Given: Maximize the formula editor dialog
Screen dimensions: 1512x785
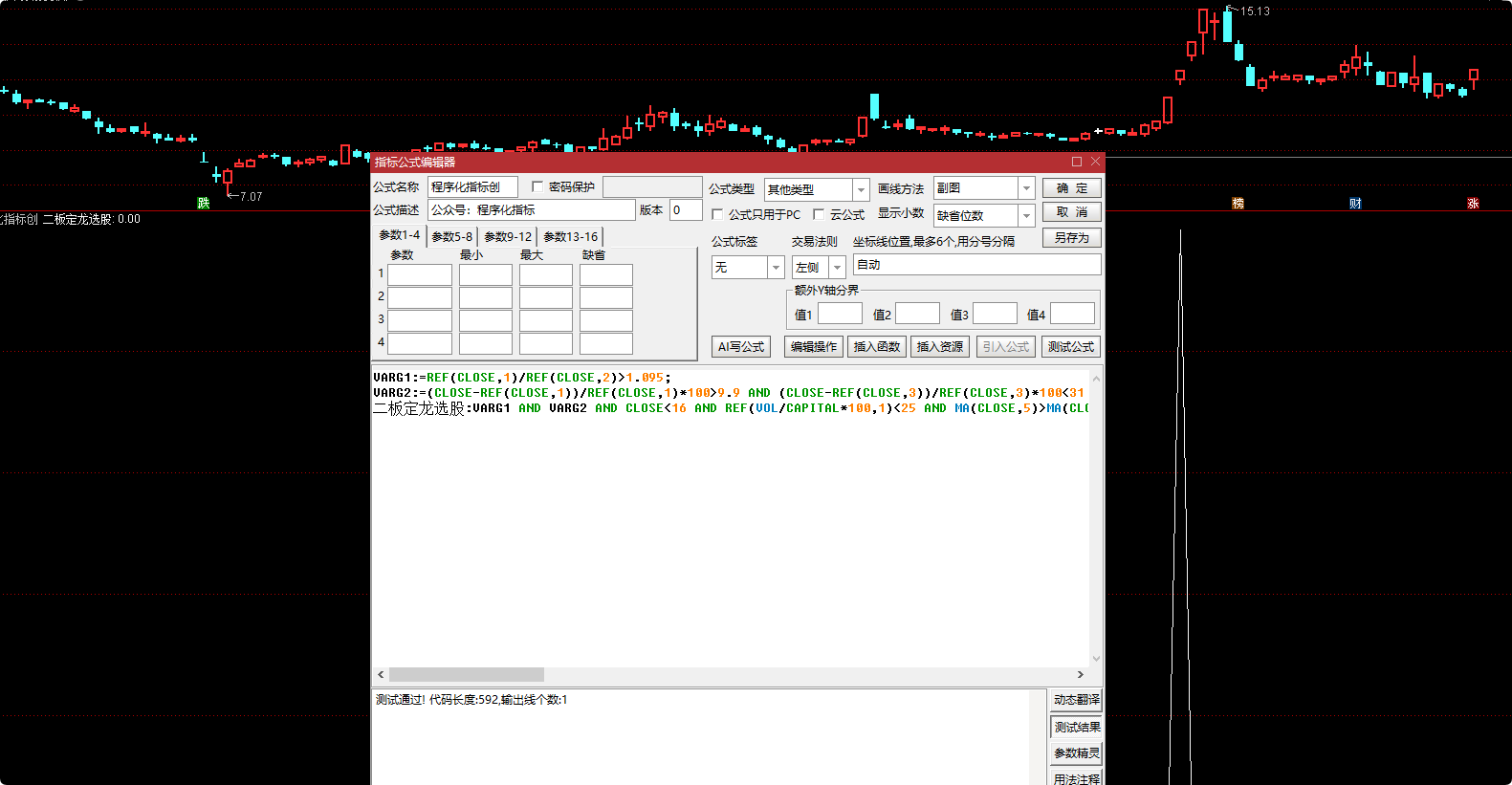Looking at the screenshot, I should pos(1077,162).
